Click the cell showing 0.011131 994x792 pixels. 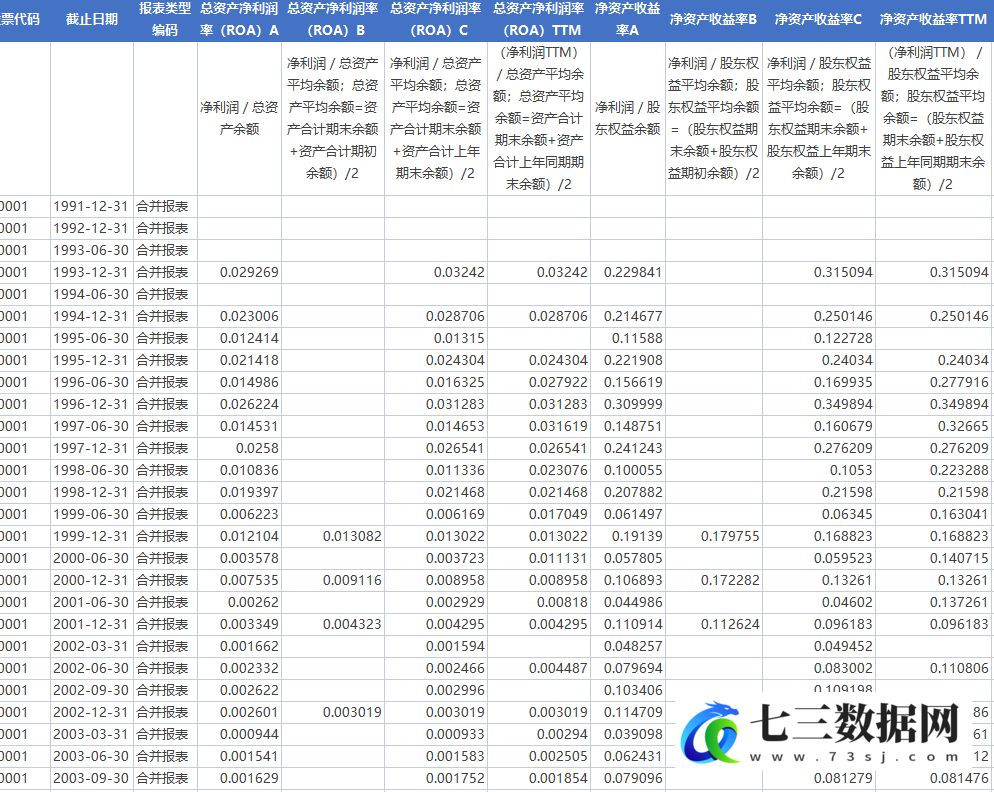point(539,558)
